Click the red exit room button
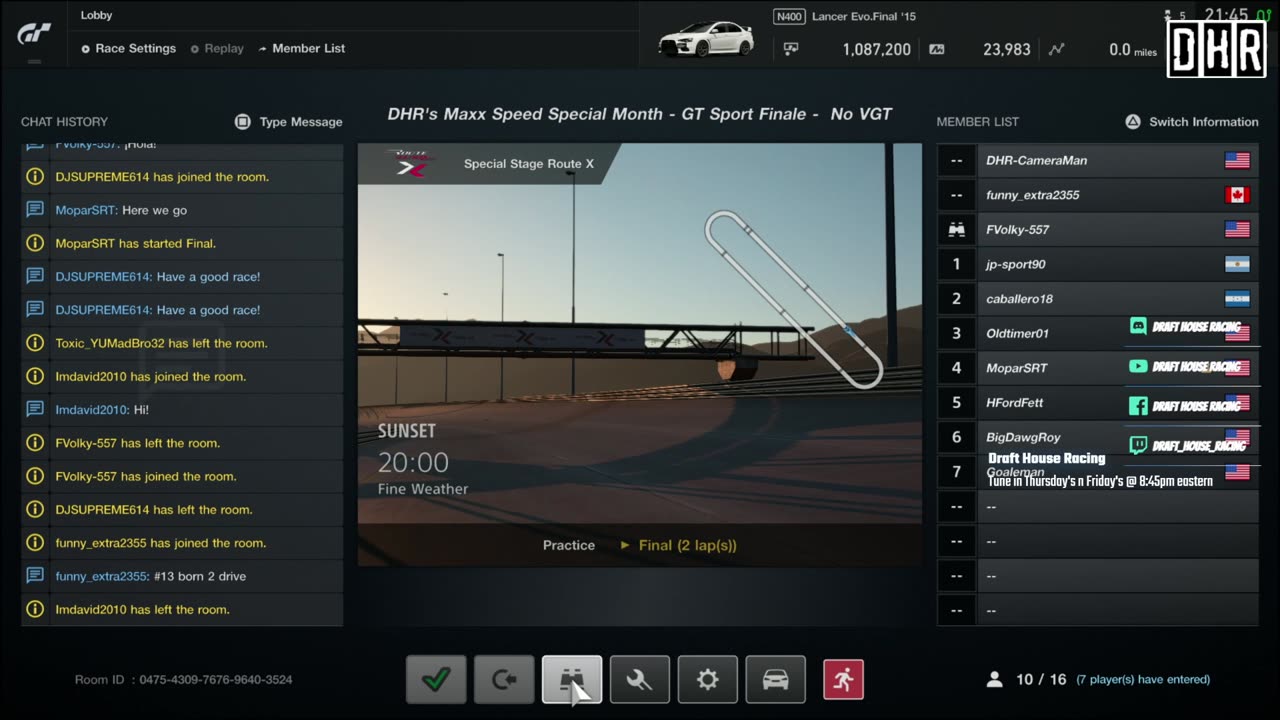 click(x=843, y=680)
